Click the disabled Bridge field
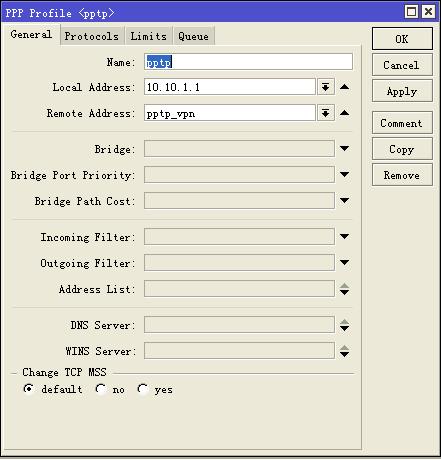The image size is (441, 460). tap(239, 148)
